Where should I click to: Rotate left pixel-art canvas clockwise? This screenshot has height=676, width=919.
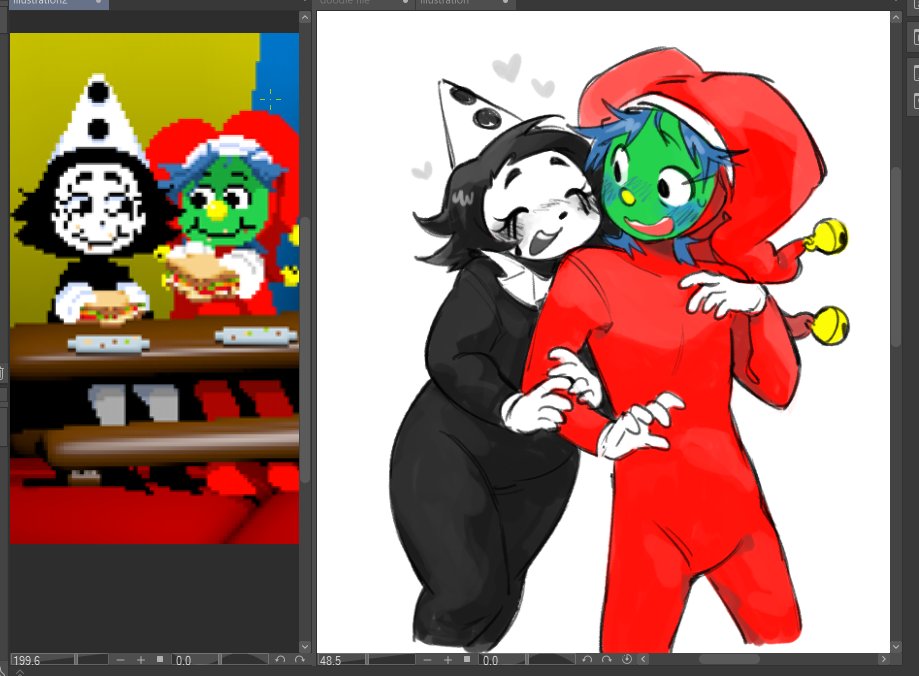click(x=299, y=660)
